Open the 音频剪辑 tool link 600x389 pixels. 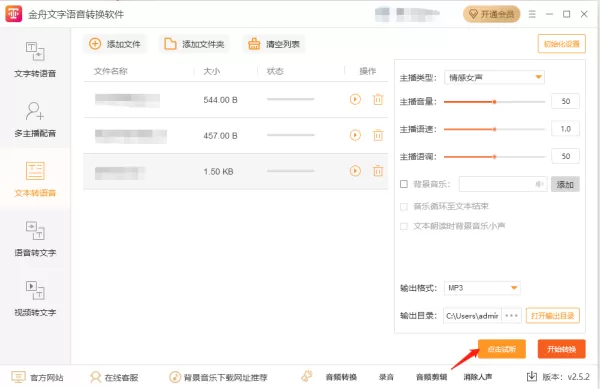coord(431,377)
